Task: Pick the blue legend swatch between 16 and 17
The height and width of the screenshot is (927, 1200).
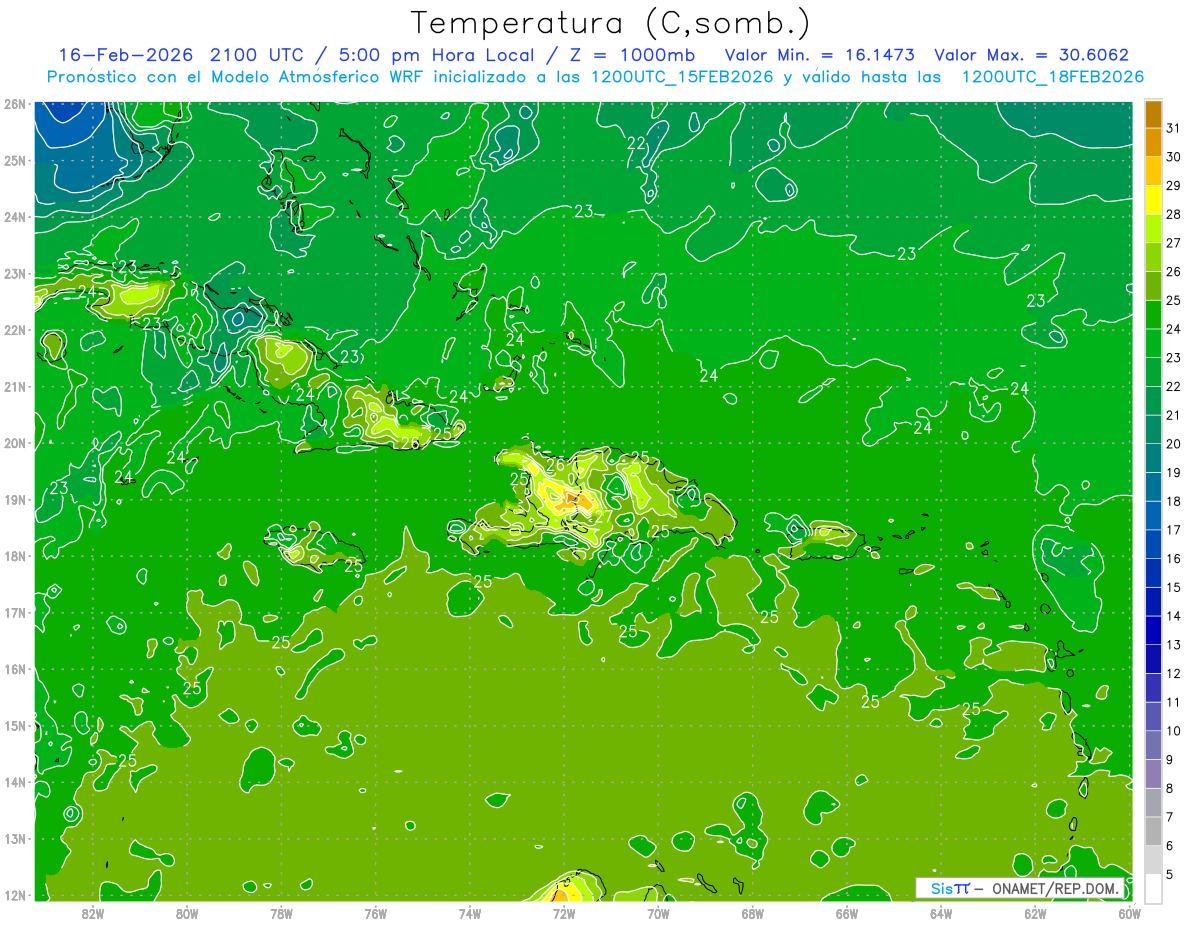Action: pos(1153,544)
